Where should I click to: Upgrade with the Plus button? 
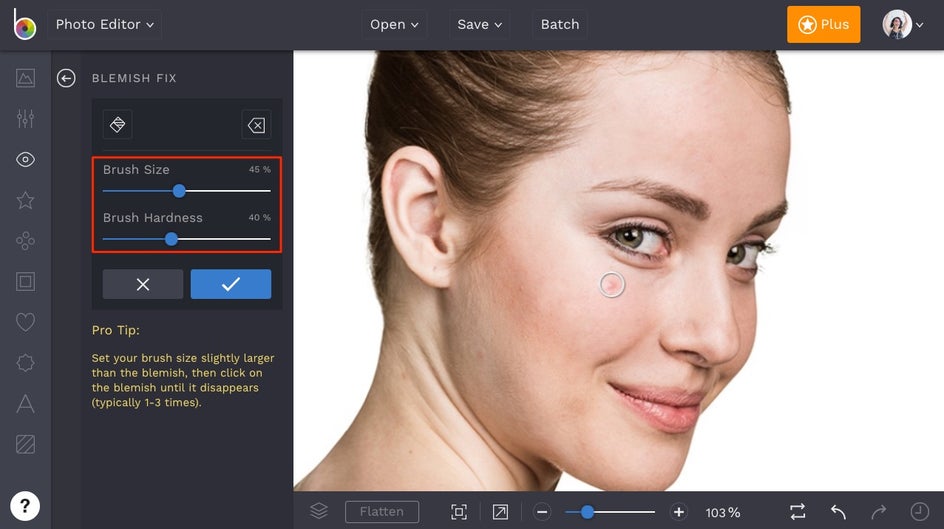pos(823,25)
